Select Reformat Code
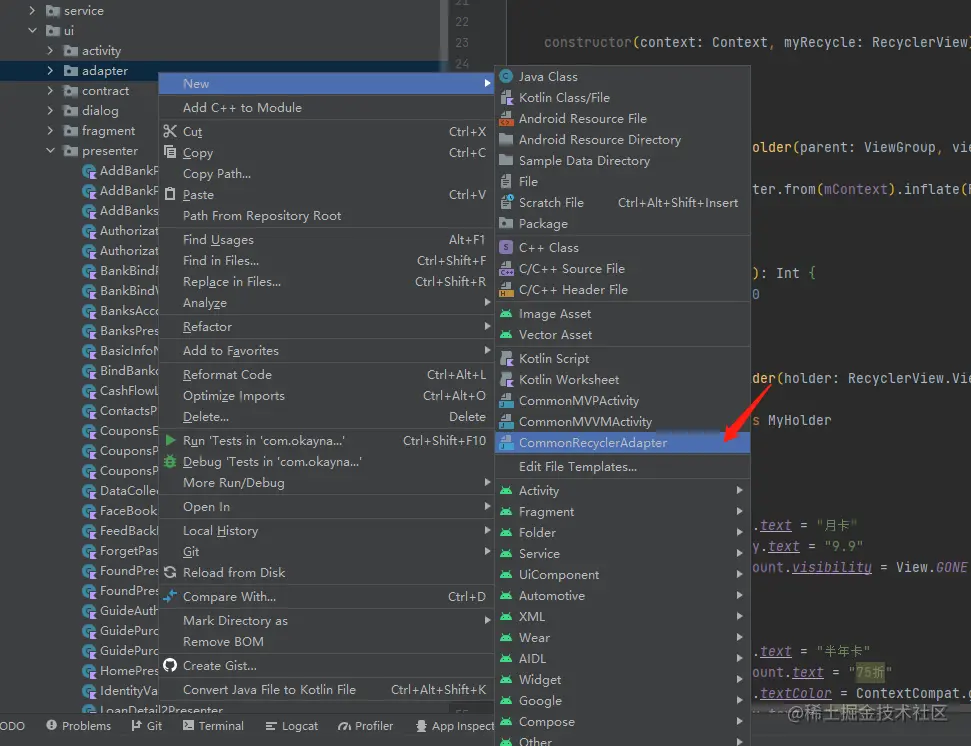Viewport: 971px width, 746px height. (326, 375)
